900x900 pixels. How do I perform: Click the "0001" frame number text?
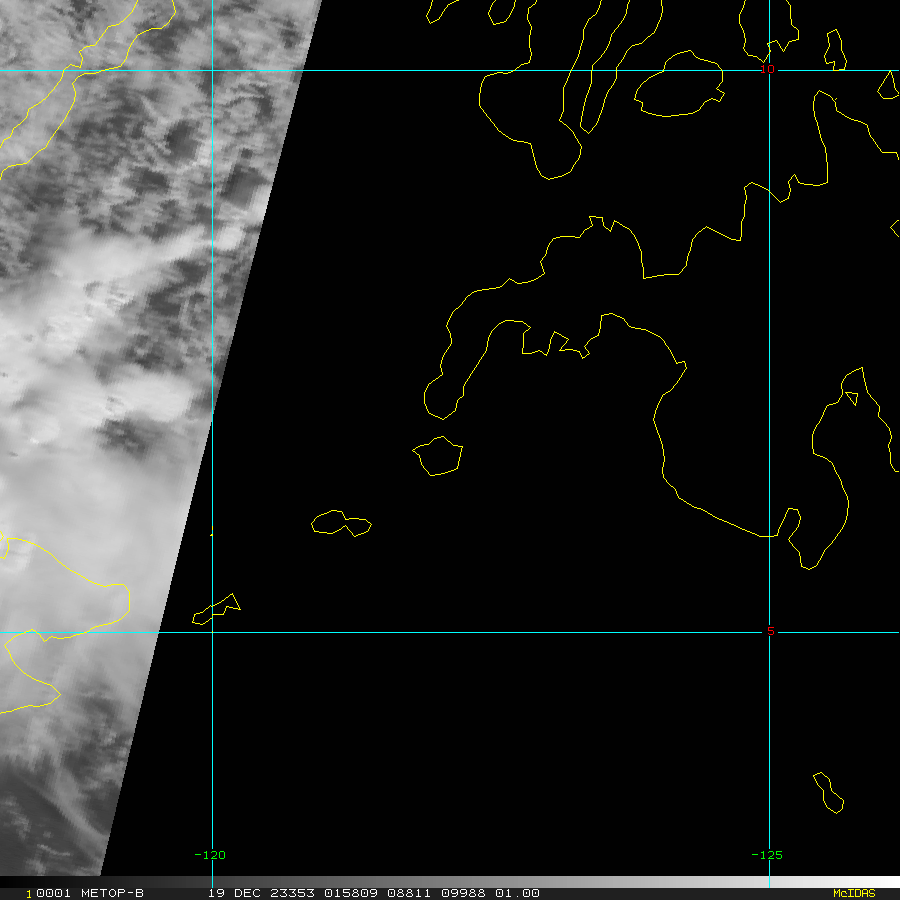(53, 893)
